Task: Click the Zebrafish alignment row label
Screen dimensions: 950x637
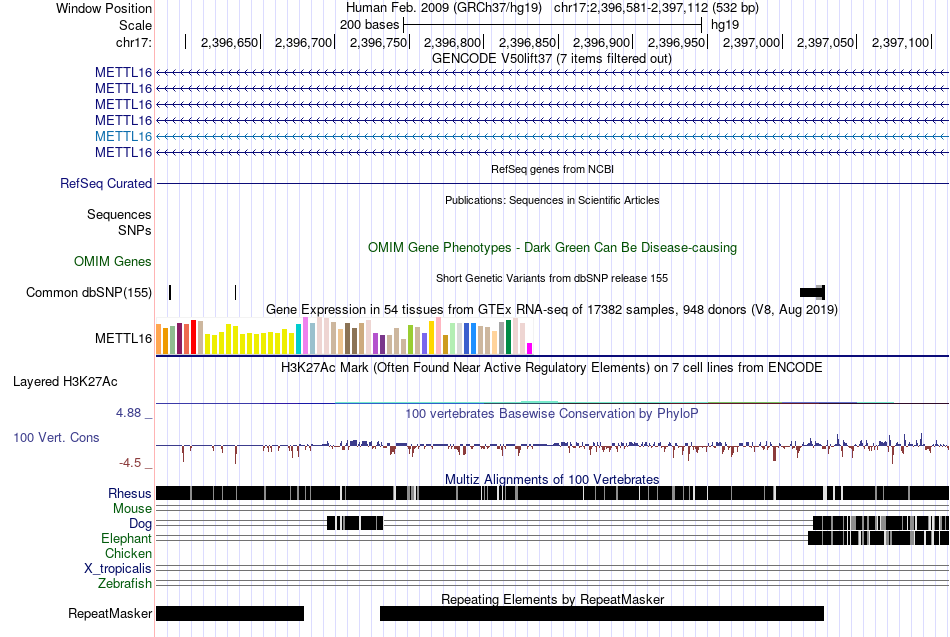Action: click(125, 583)
